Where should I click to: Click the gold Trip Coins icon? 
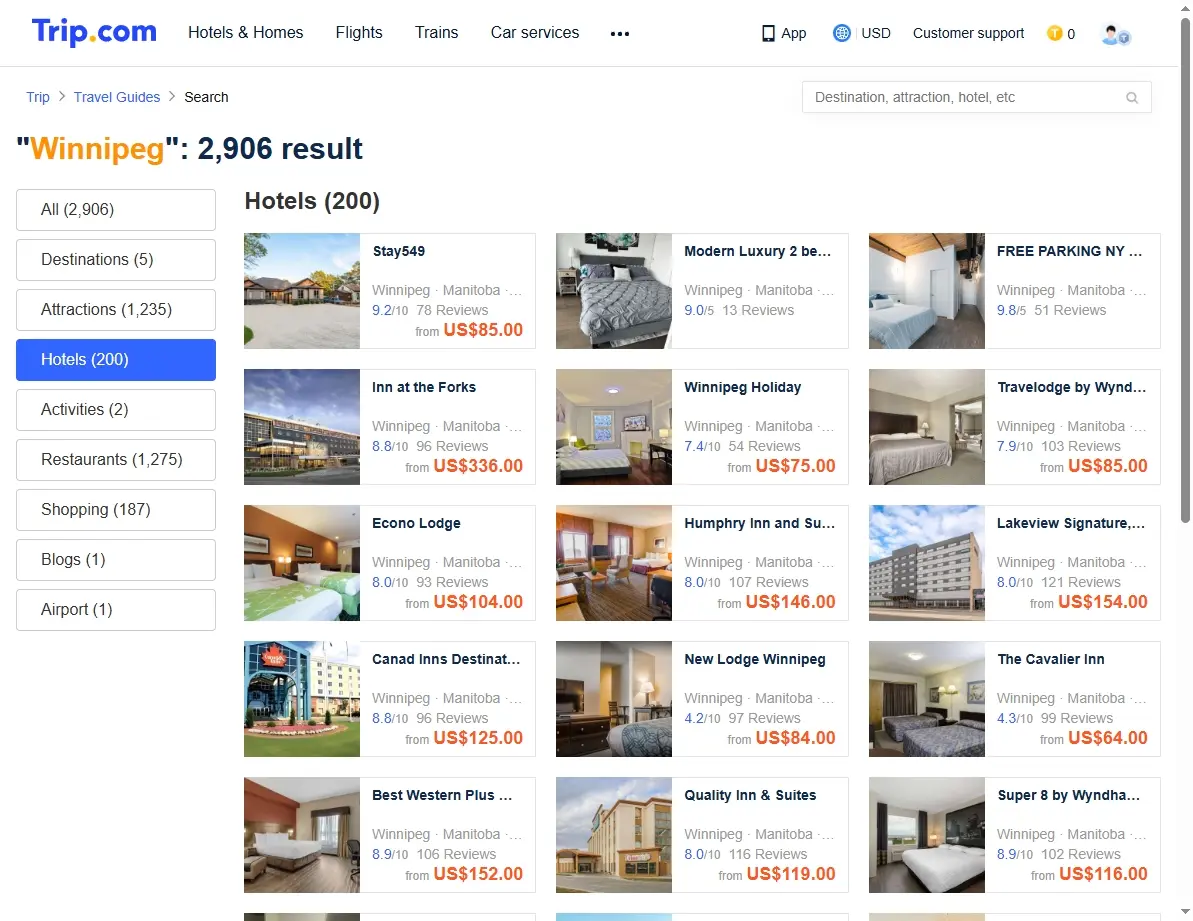click(x=1055, y=33)
